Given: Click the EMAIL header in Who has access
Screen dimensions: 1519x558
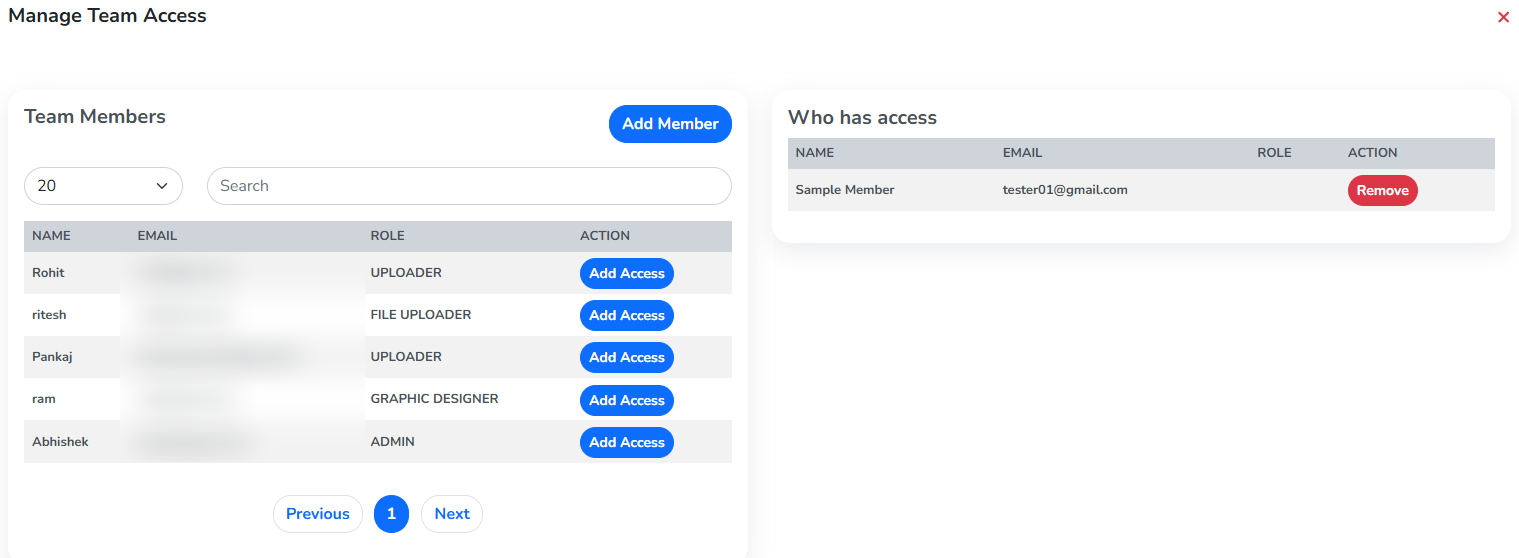Looking at the screenshot, I should coord(1022,153).
